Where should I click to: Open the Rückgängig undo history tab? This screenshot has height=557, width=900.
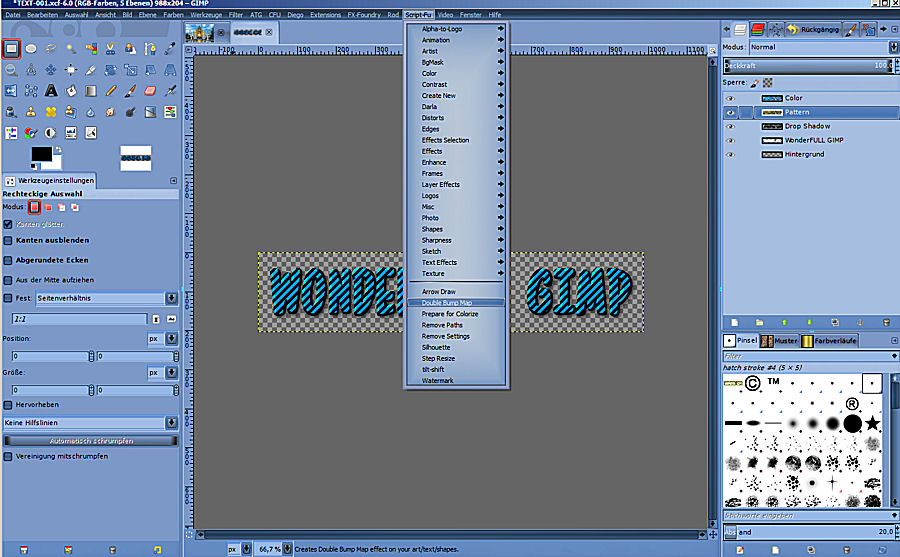813,29
